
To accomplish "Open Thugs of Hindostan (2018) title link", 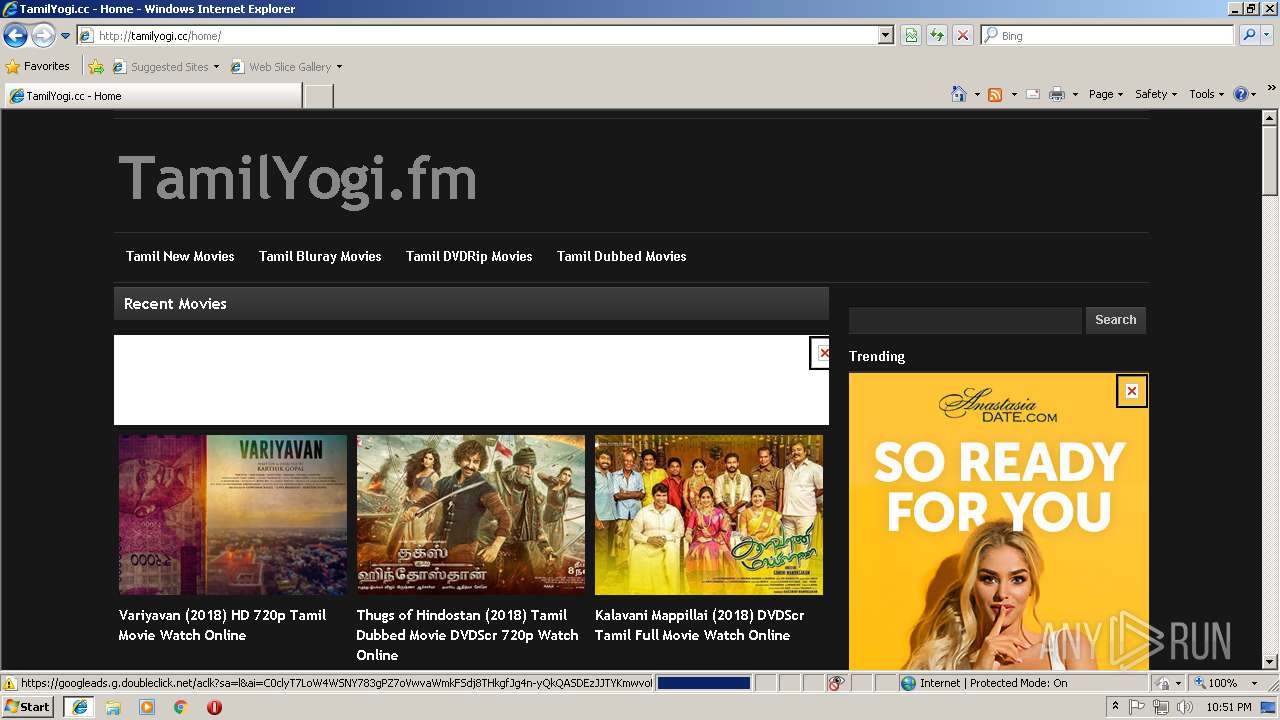I will (x=468, y=635).
